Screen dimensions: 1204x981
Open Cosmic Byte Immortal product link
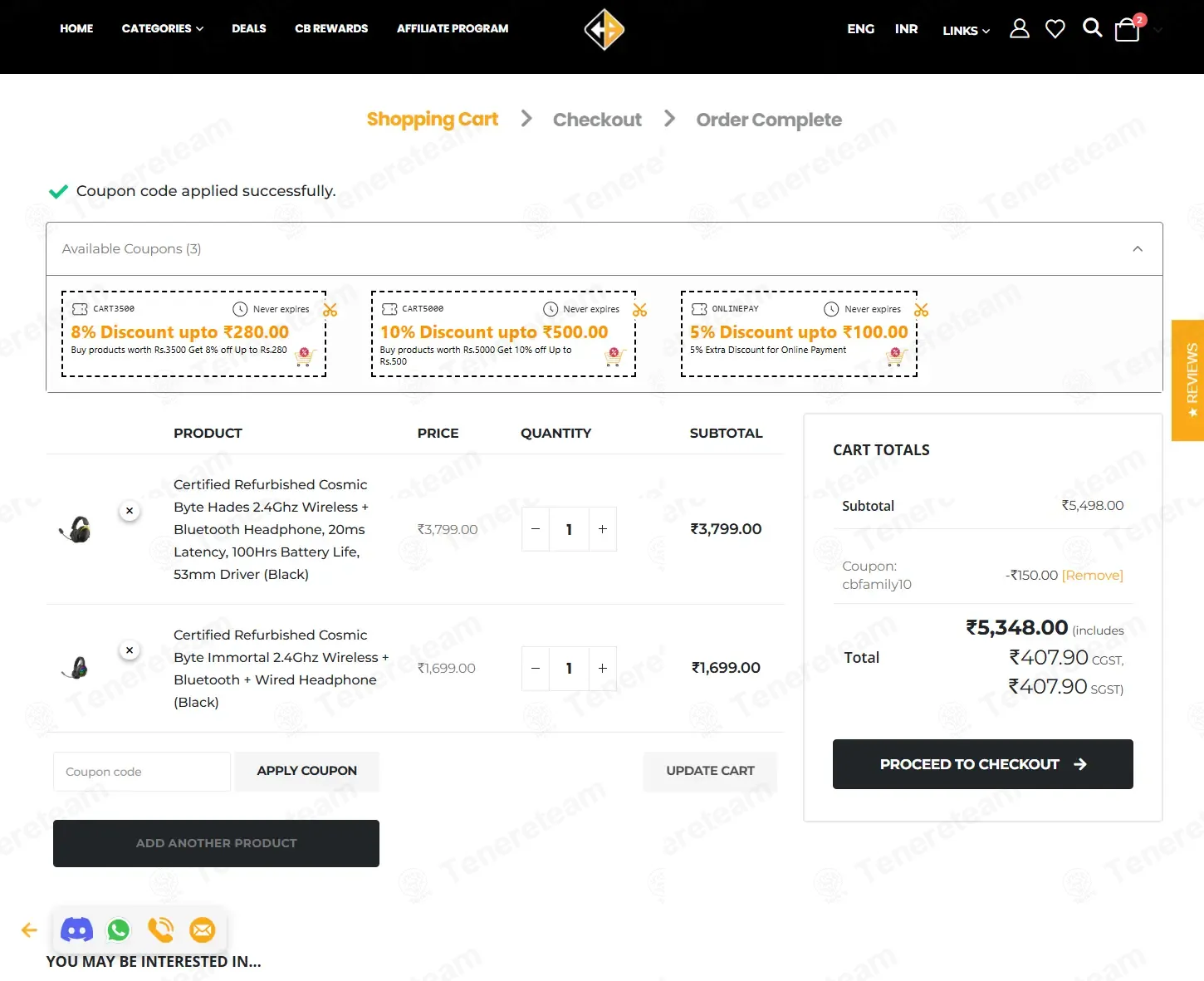[281, 669]
